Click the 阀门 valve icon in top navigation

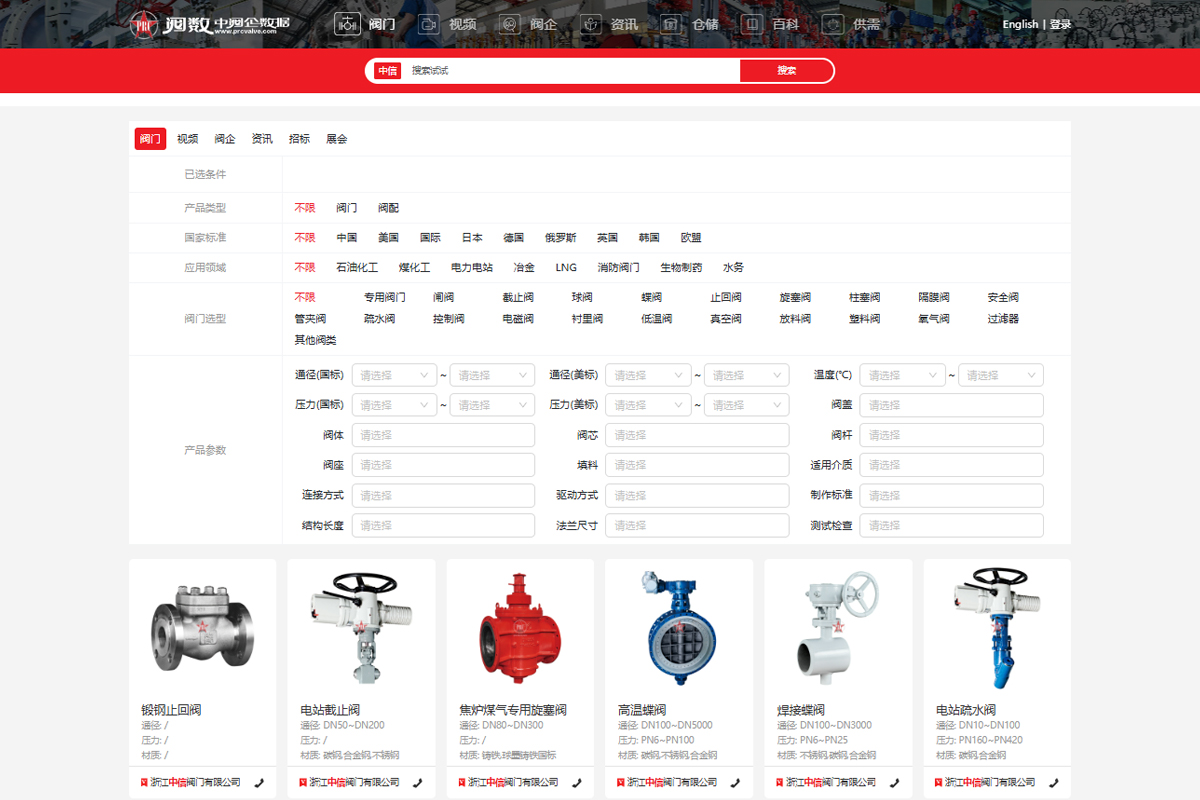tap(347, 24)
